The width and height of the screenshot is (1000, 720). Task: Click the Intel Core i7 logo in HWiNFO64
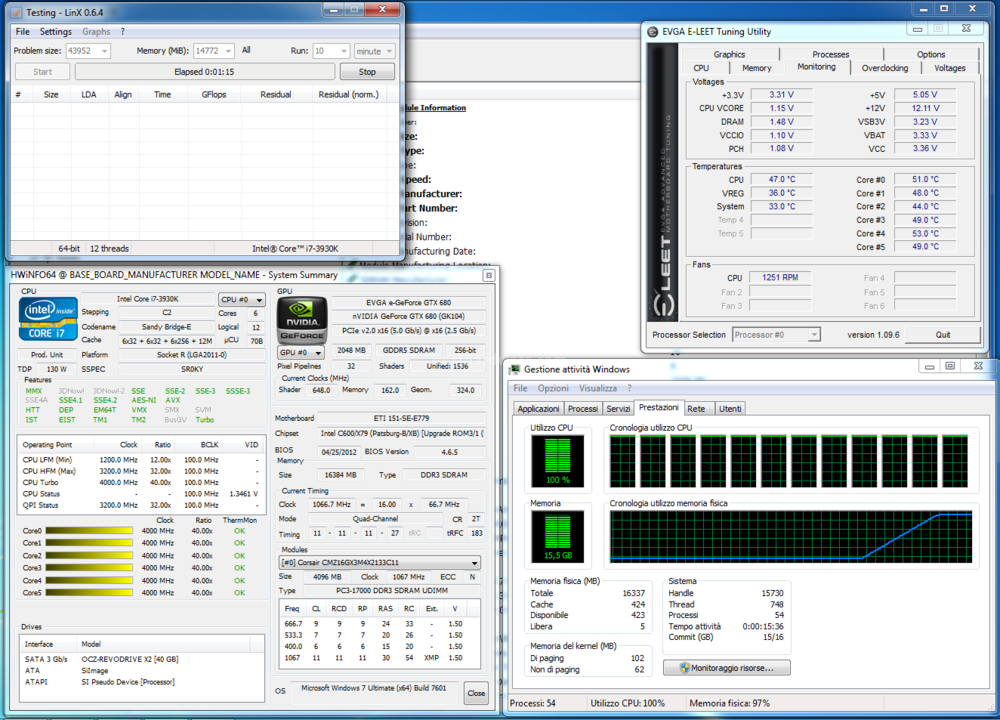point(48,318)
